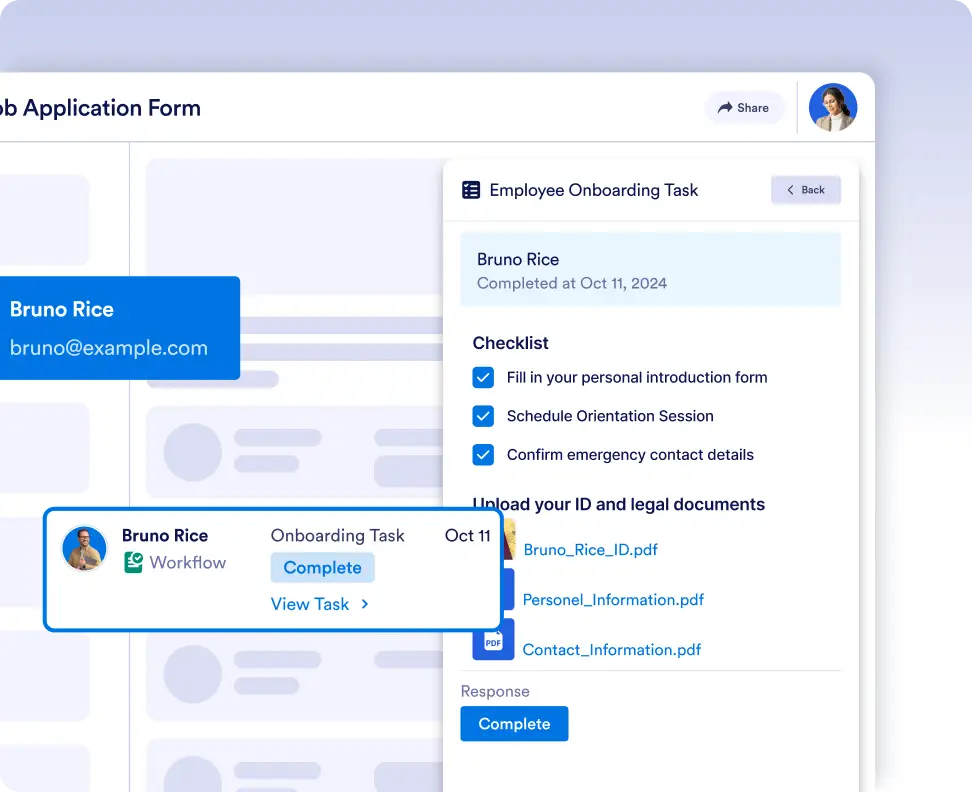Image resolution: width=972 pixels, height=792 pixels.
Task: Click the Employee Onboarding Task list icon
Action: [x=471, y=190]
